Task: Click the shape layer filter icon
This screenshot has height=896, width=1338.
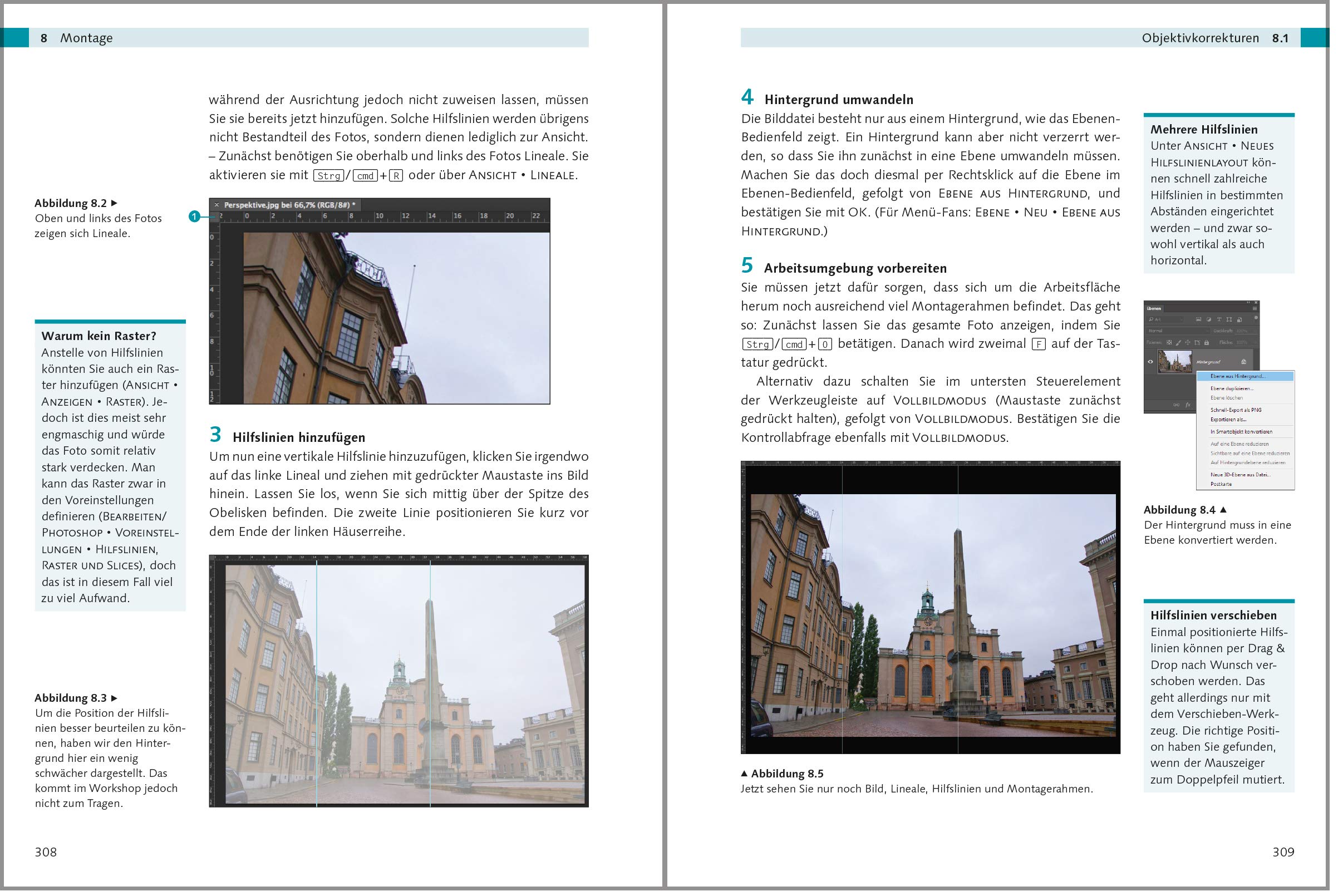Action: 1229,320
